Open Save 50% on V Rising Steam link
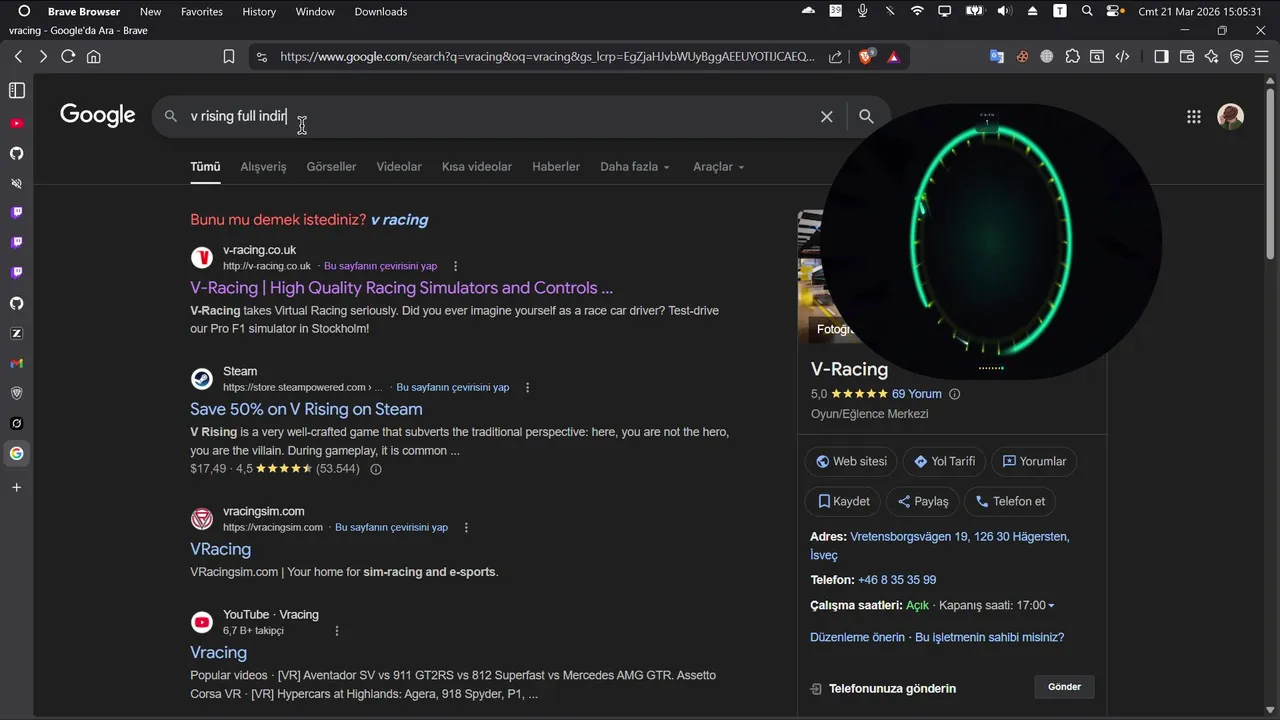 click(306, 409)
